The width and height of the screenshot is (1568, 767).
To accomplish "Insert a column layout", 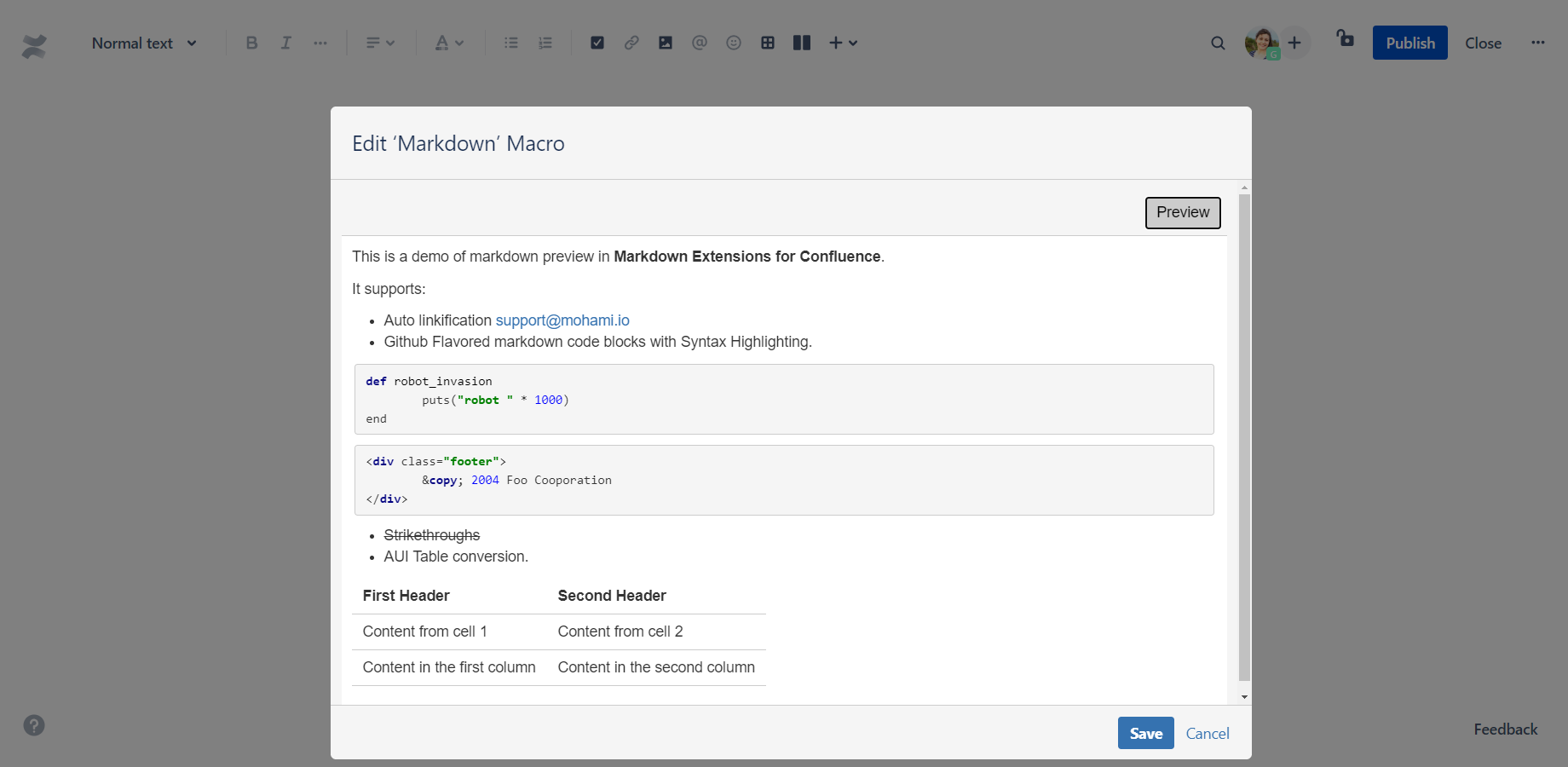I will (802, 43).
